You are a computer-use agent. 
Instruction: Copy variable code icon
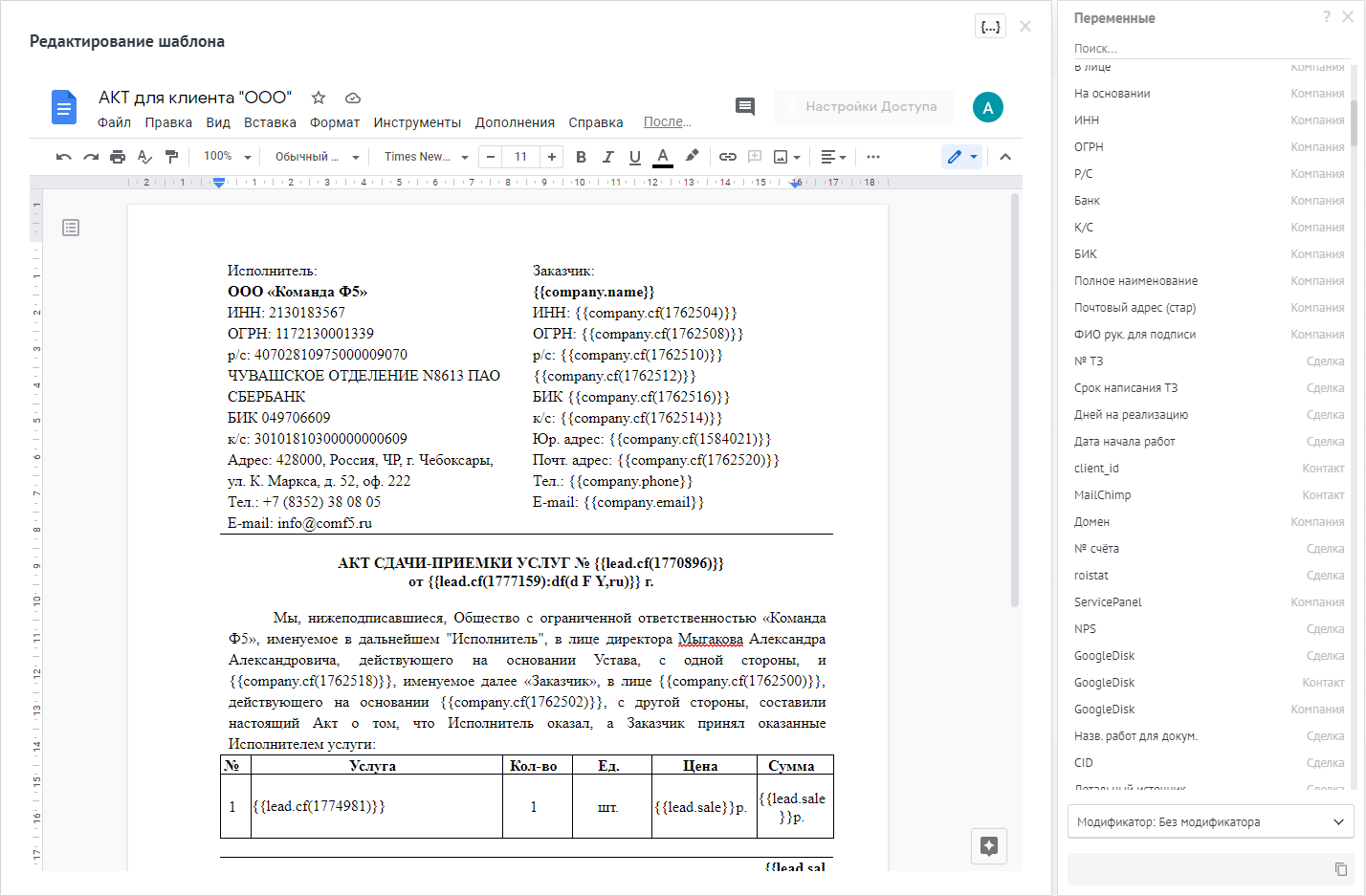pos(1341,868)
